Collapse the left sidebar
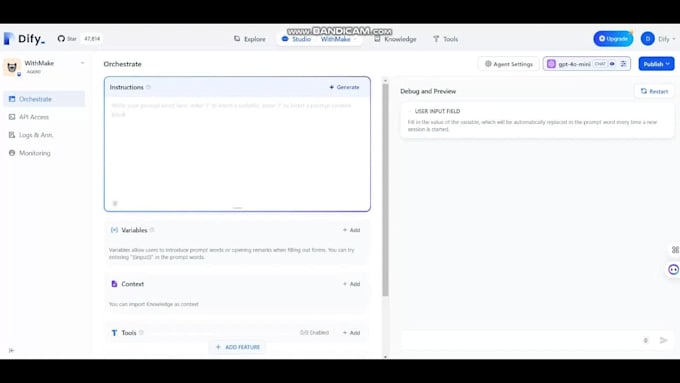Screen dimensions: 680x383 [11, 350]
